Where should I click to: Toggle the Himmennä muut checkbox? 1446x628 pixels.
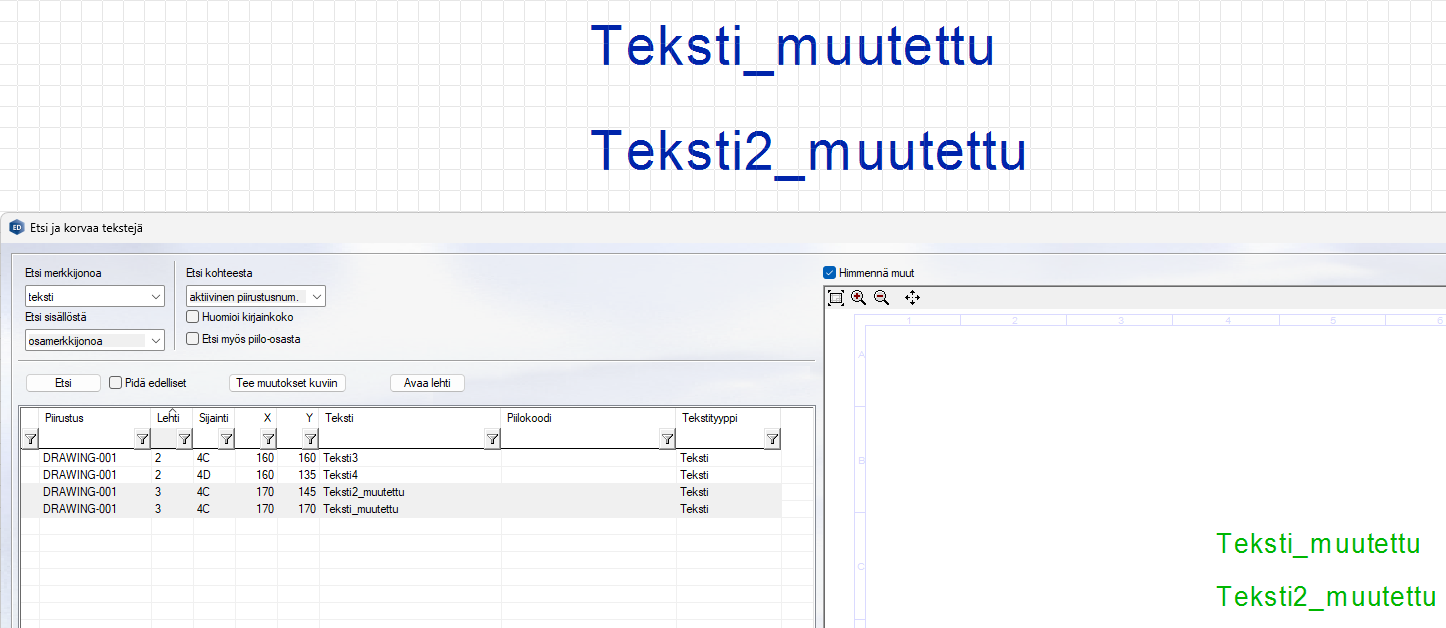(x=829, y=273)
